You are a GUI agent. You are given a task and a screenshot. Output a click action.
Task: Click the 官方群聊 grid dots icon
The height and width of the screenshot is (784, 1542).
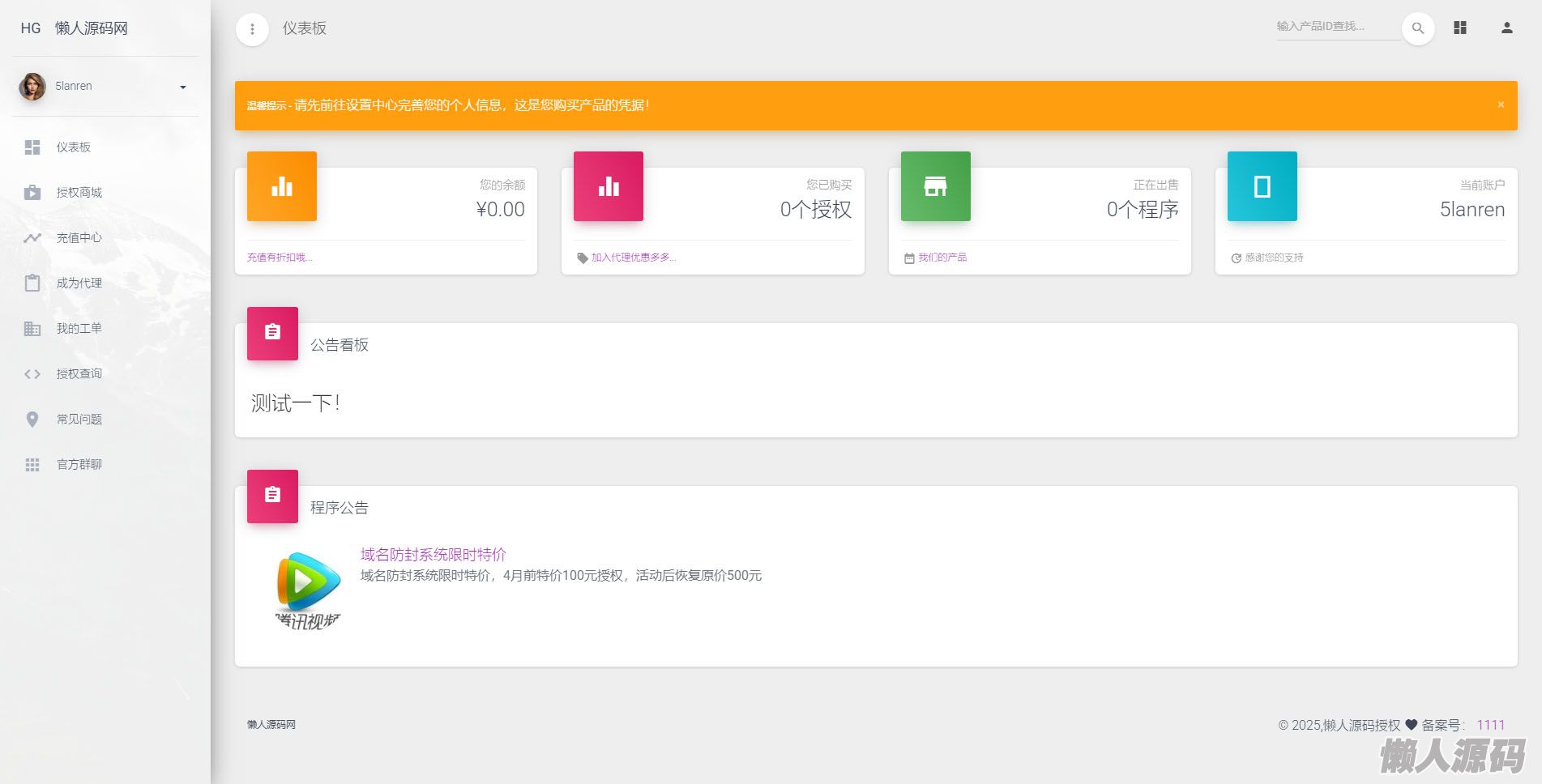coord(32,465)
